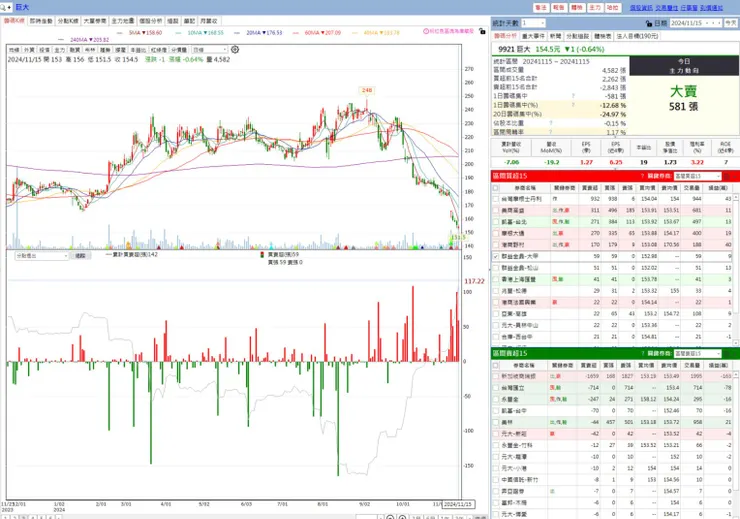Click the question mark icon in the green seller header

(x=642, y=353)
